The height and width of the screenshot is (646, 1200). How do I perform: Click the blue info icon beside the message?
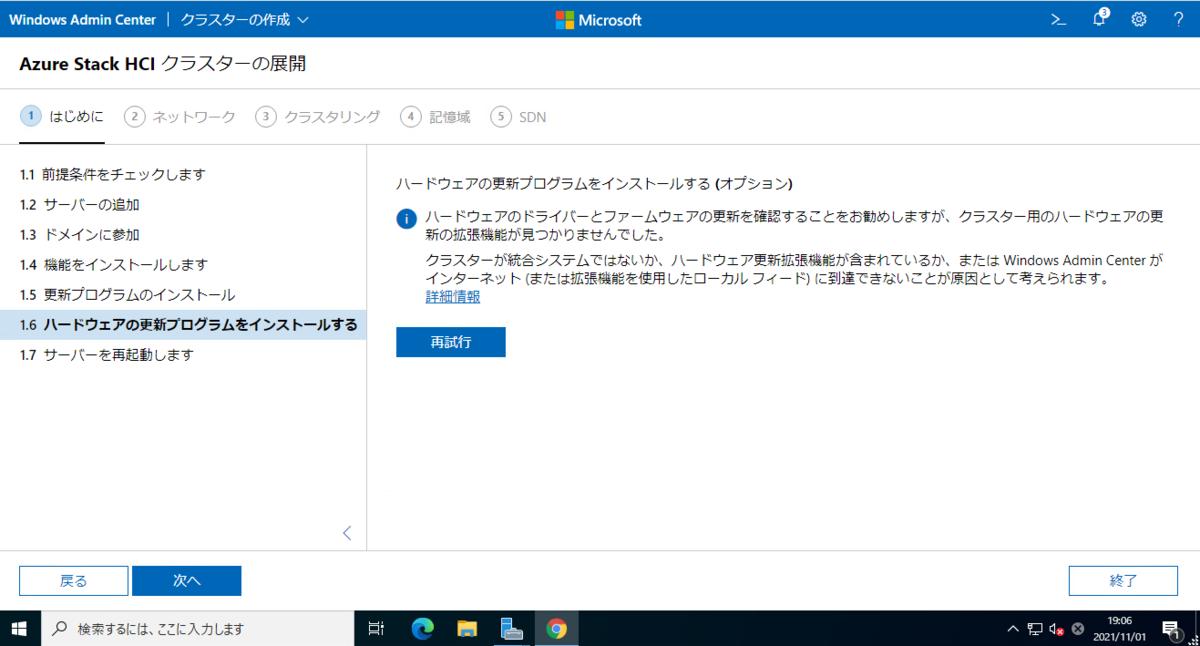[x=406, y=219]
